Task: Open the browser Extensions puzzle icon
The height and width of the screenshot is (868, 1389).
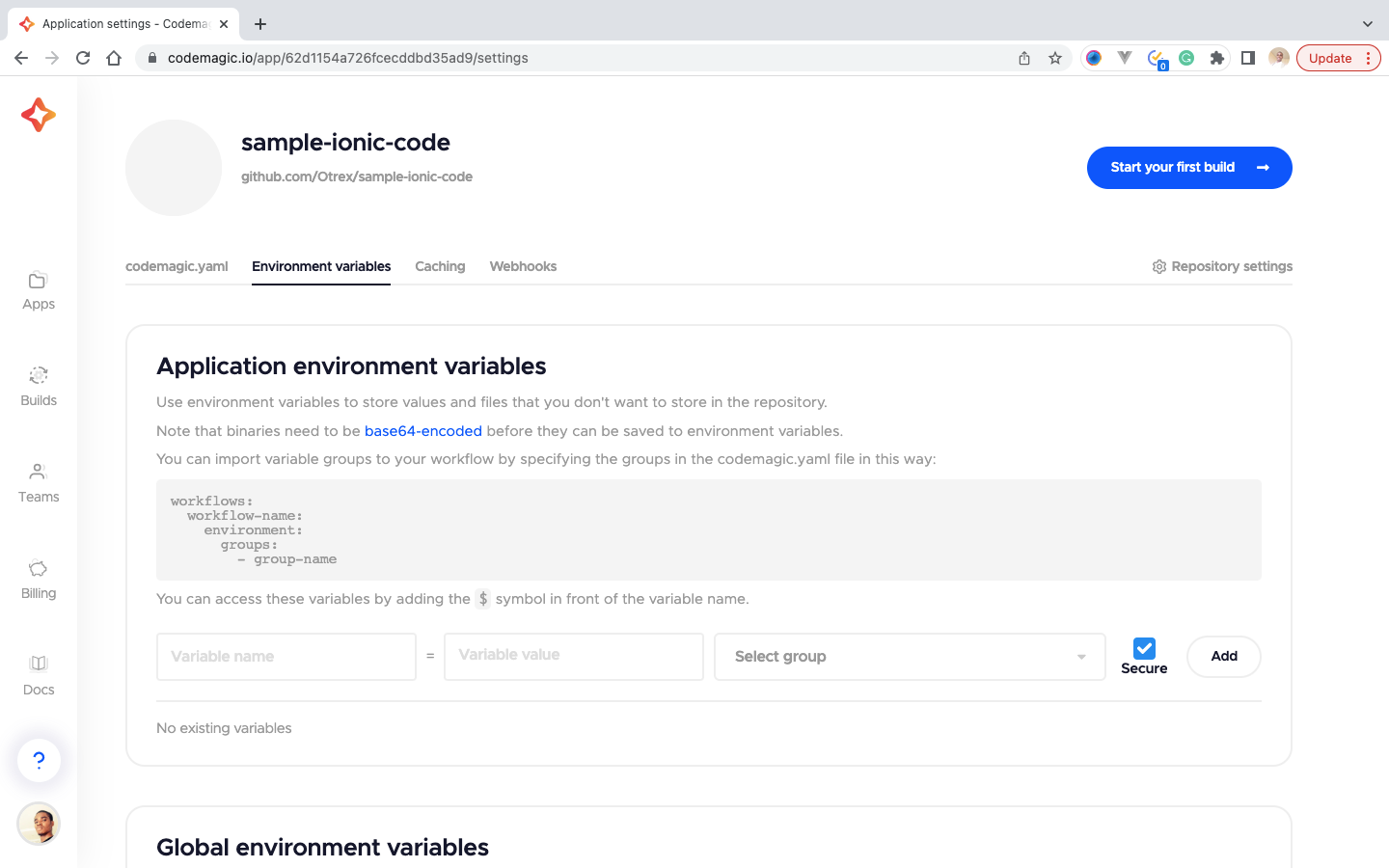Action: point(1217,58)
